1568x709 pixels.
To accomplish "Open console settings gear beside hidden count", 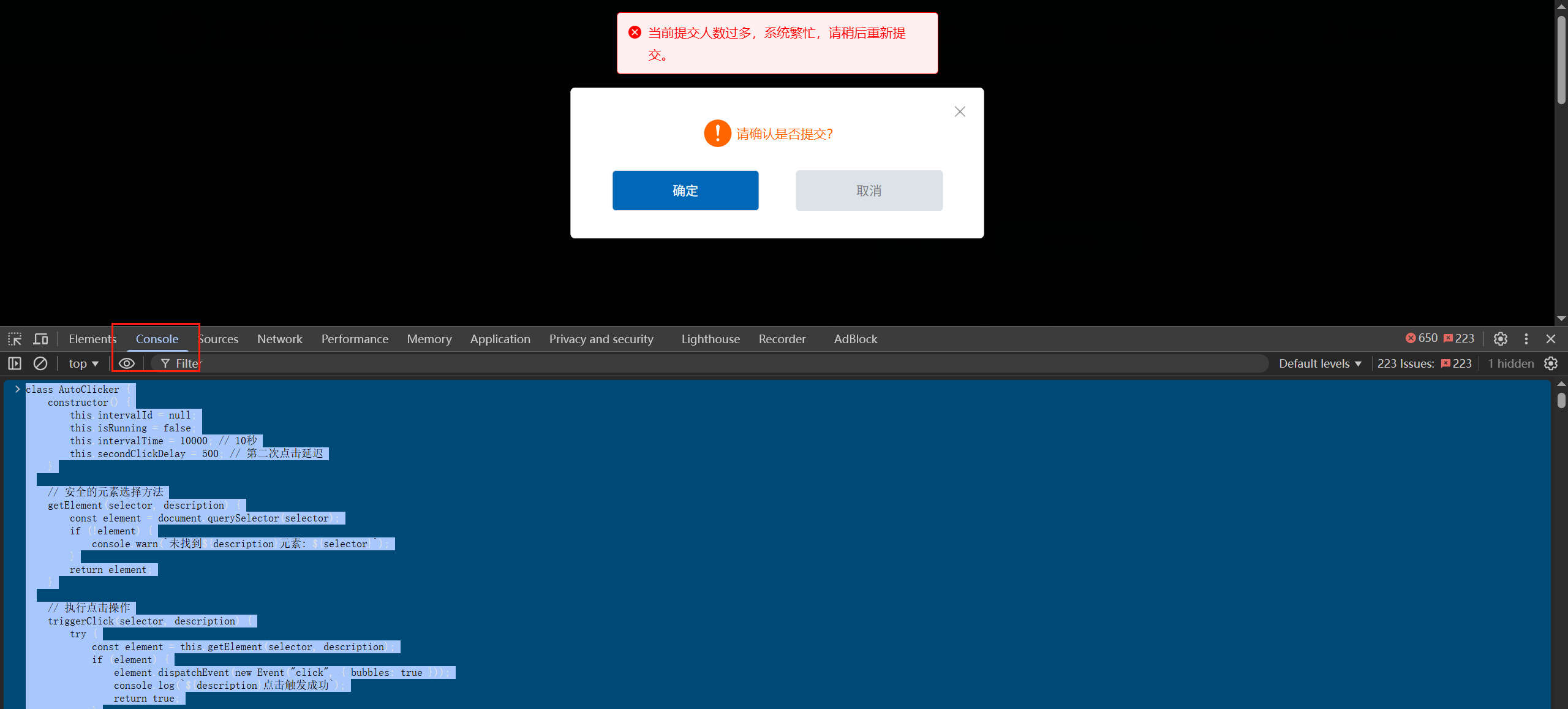I will [1551, 363].
